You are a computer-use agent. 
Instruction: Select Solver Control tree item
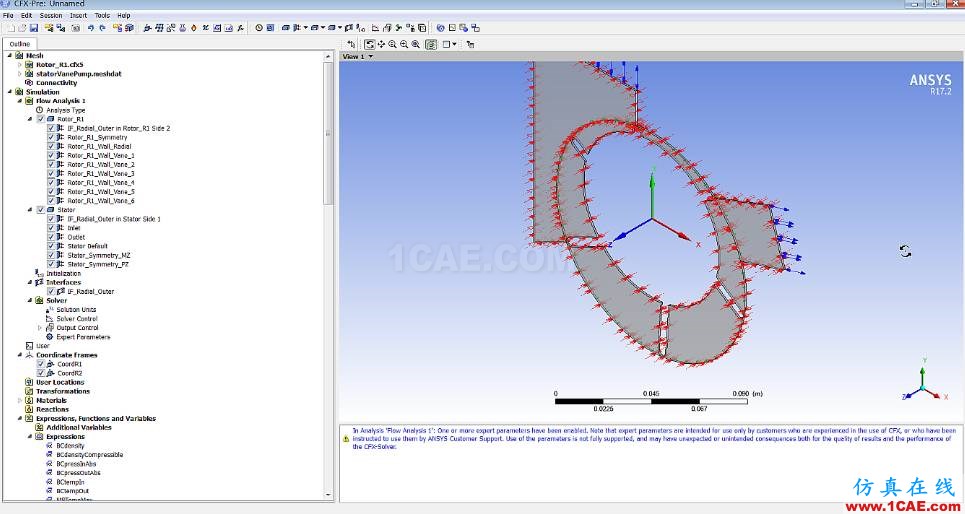(x=77, y=319)
